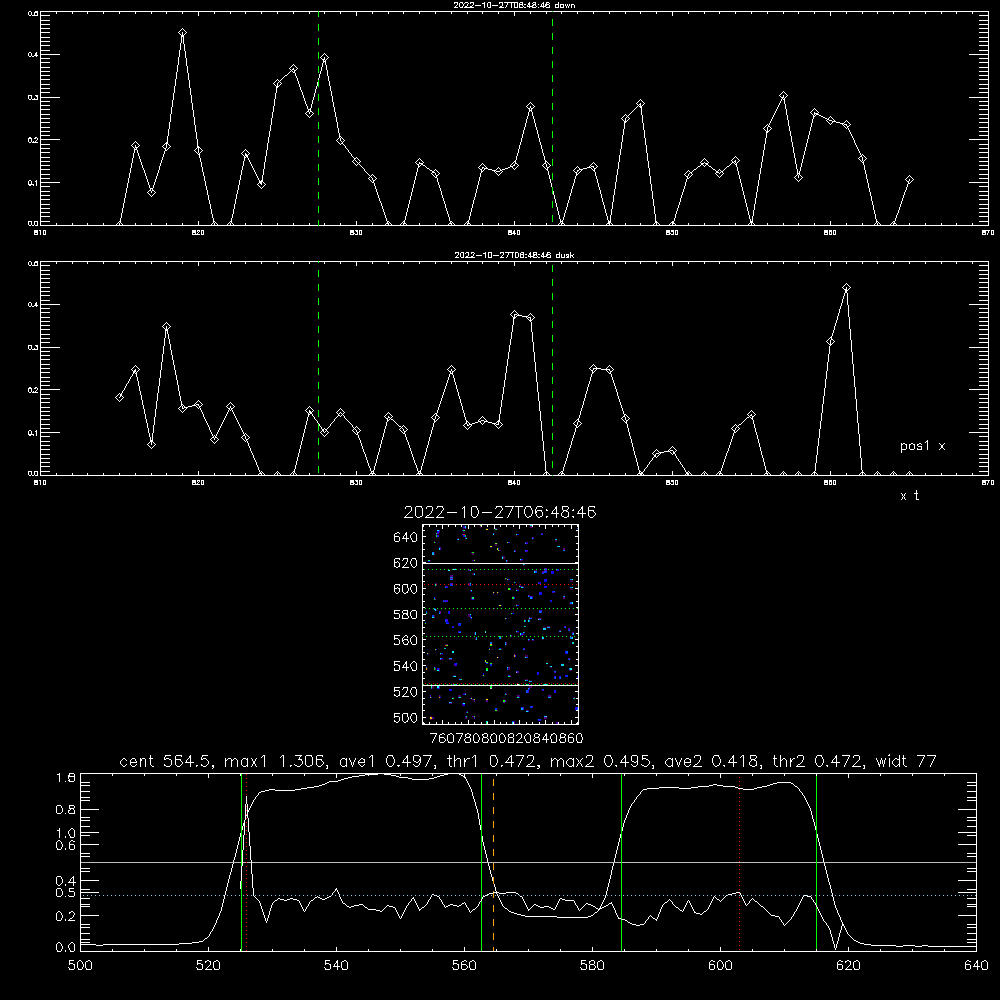1000x1000 pixels.
Task: Click the dotted horizontal threshold line in bottom plot
Action: 528,895
